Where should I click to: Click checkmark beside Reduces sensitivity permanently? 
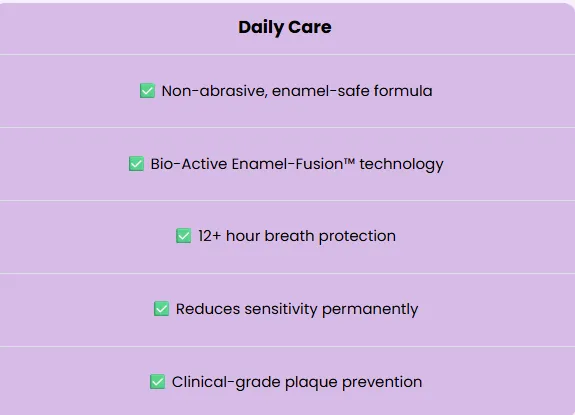point(161,309)
